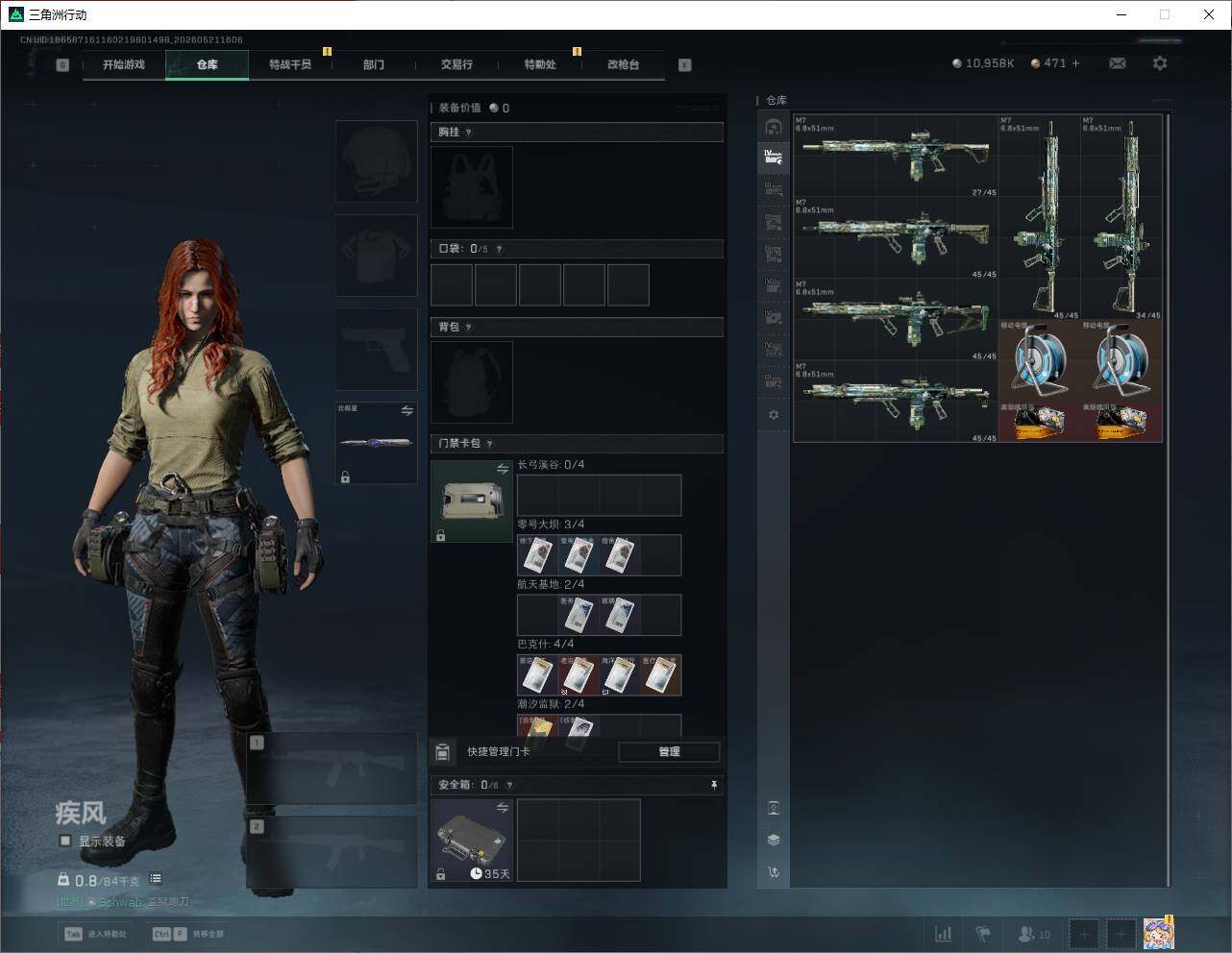Open the mail envelope icon
This screenshot has height=953, width=1232.
pos(1118,63)
